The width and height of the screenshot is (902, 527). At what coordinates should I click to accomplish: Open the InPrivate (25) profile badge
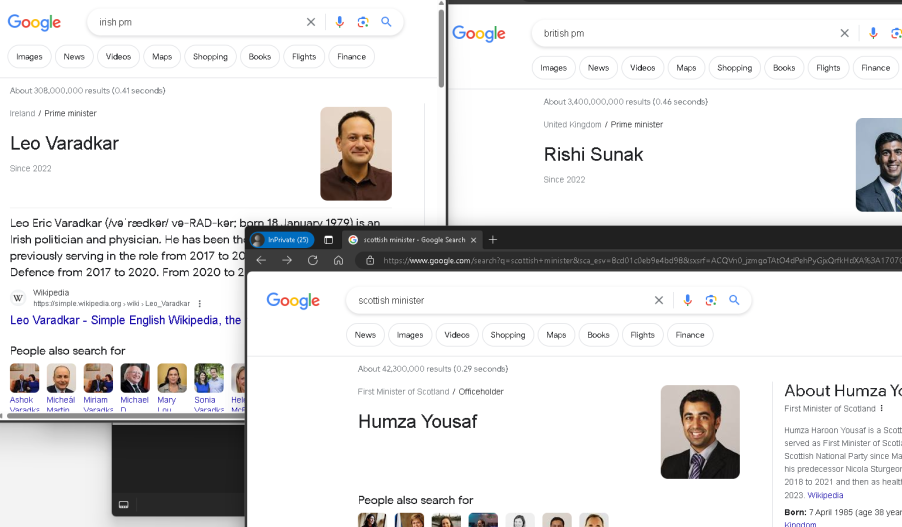coord(282,240)
